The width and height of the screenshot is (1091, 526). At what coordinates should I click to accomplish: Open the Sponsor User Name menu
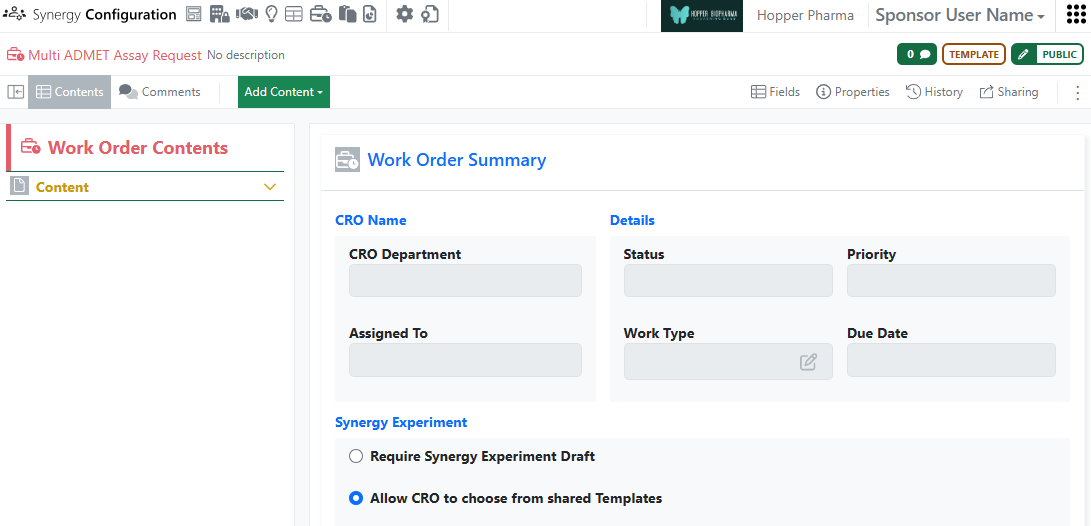960,16
